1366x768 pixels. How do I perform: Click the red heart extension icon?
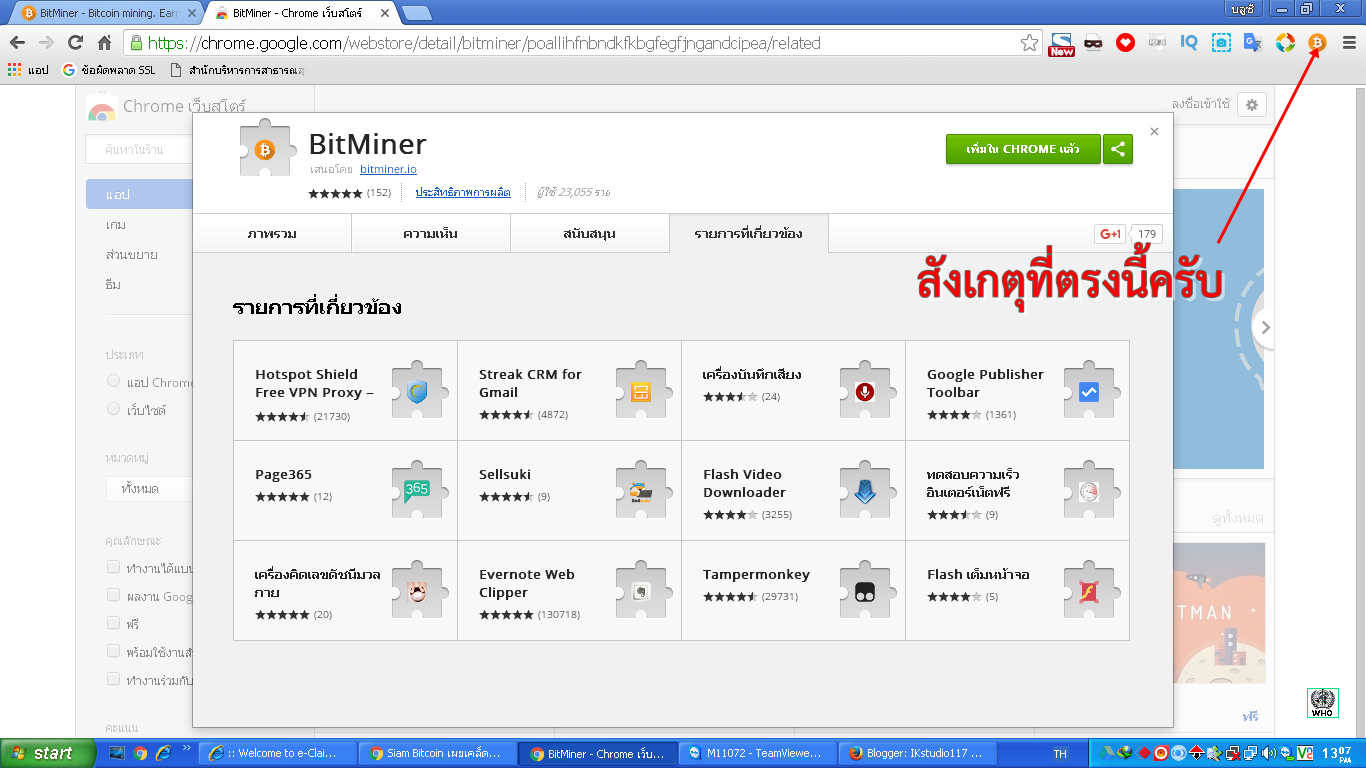click(1125, 43)
